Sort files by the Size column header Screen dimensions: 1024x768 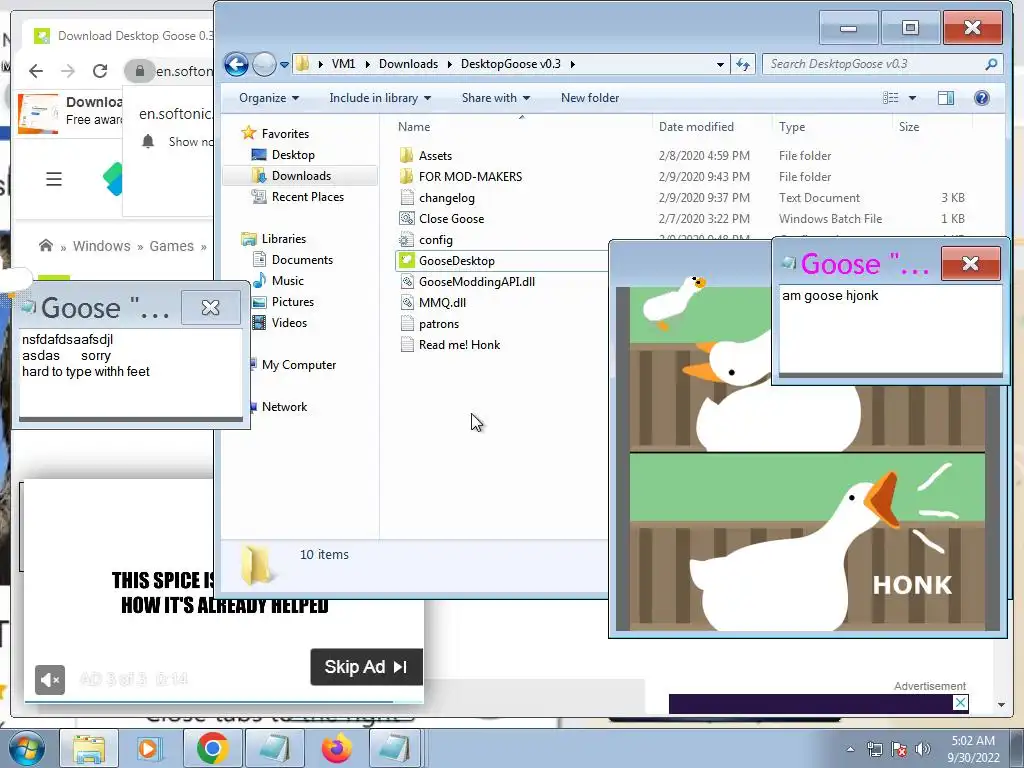tap(908, 127)
